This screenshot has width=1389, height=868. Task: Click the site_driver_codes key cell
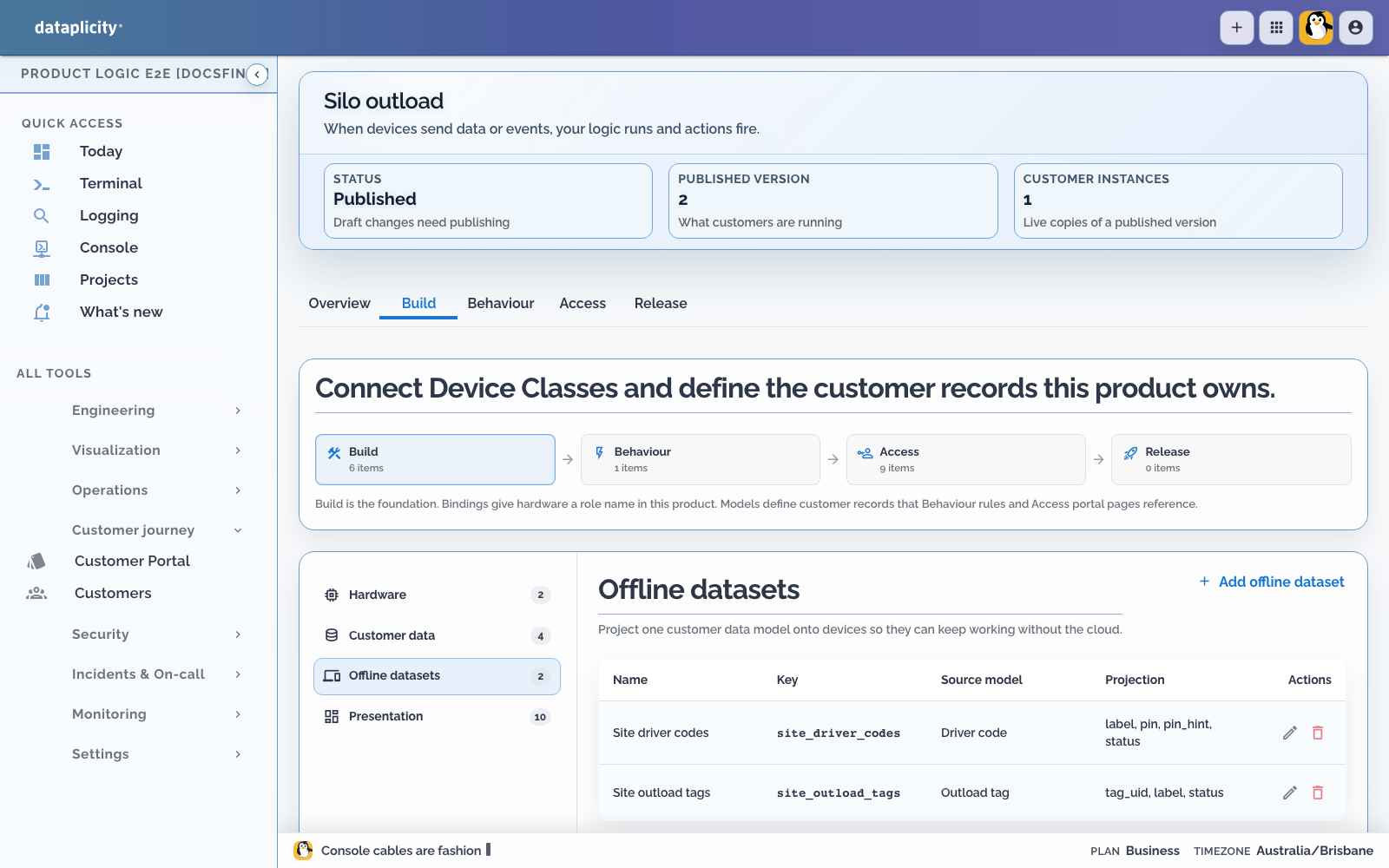pos(838,733)
